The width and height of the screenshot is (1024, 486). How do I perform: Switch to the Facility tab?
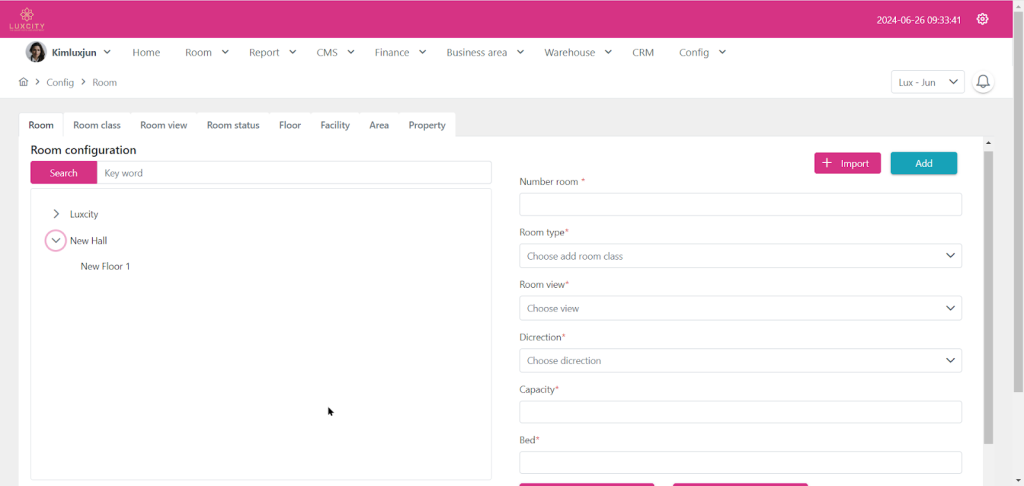coord(335,125)
